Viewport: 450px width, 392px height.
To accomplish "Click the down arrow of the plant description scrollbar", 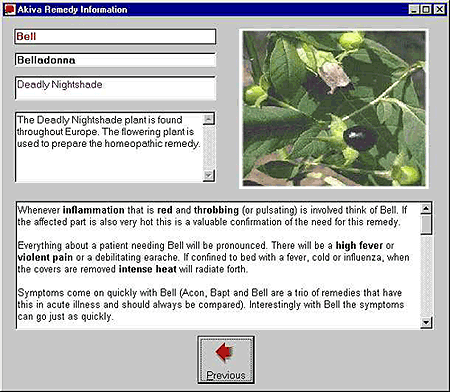I will tap(209, 175).
